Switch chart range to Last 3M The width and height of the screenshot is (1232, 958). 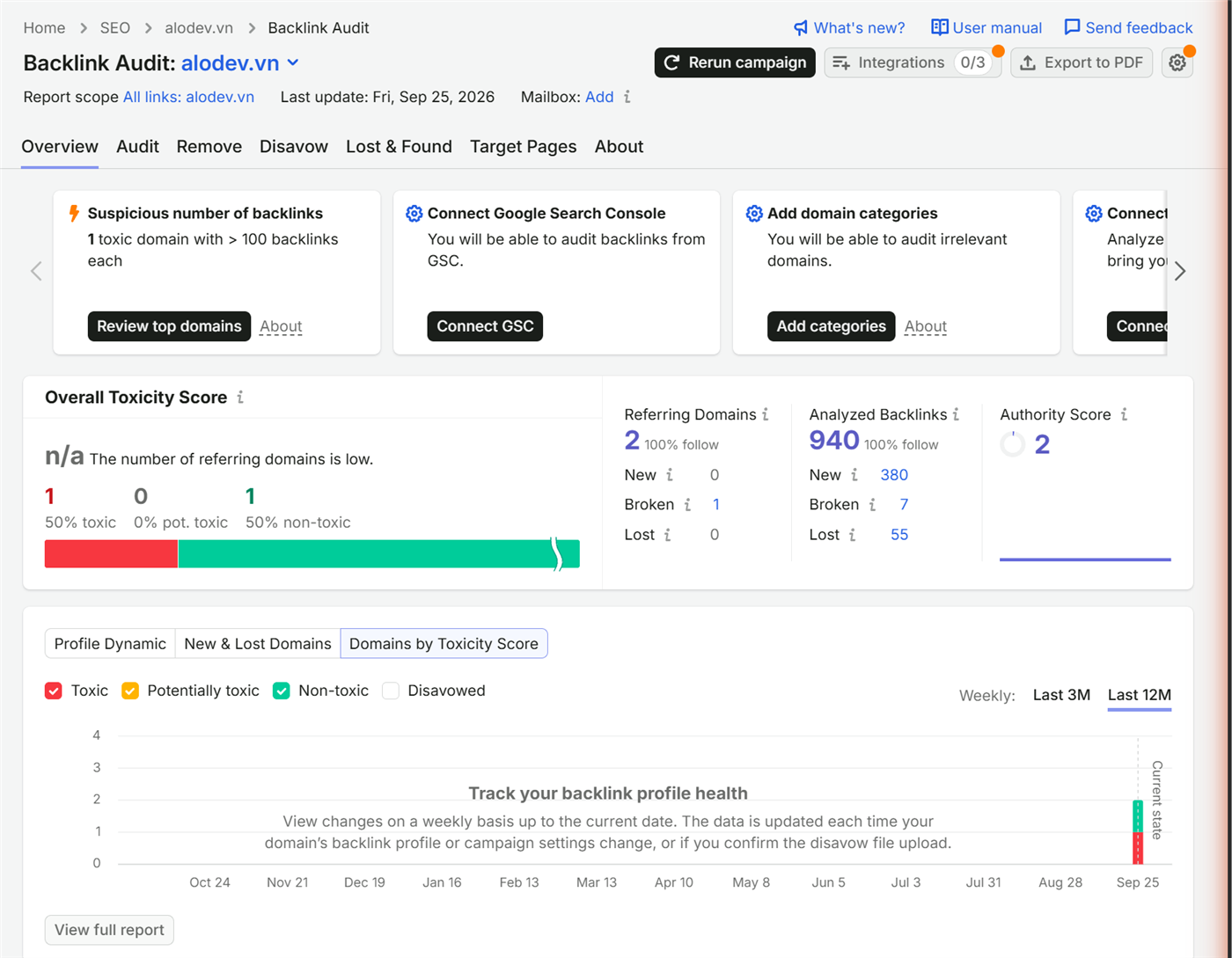point(1061,695)
